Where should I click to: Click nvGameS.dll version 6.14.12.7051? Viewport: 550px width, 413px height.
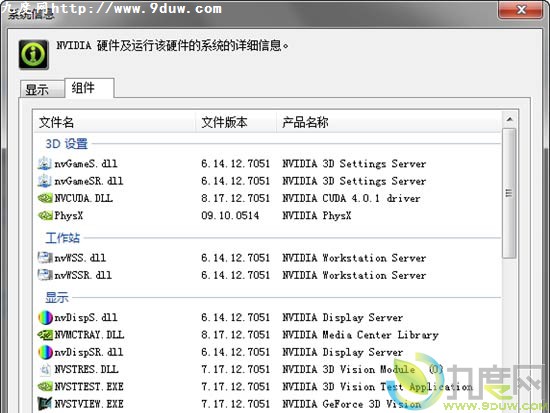point(235,164)
